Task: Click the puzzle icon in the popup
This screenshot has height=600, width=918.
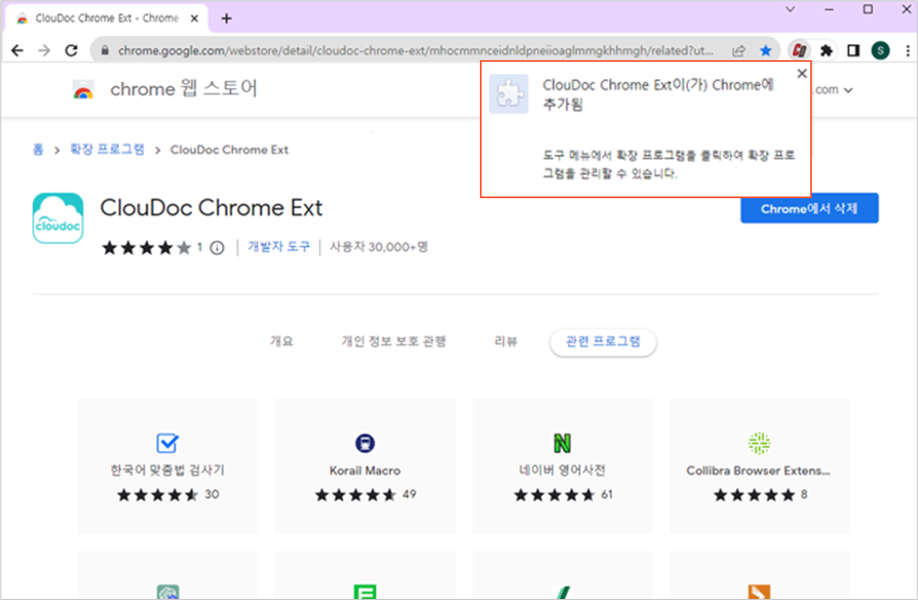Action: coord(508,94)
